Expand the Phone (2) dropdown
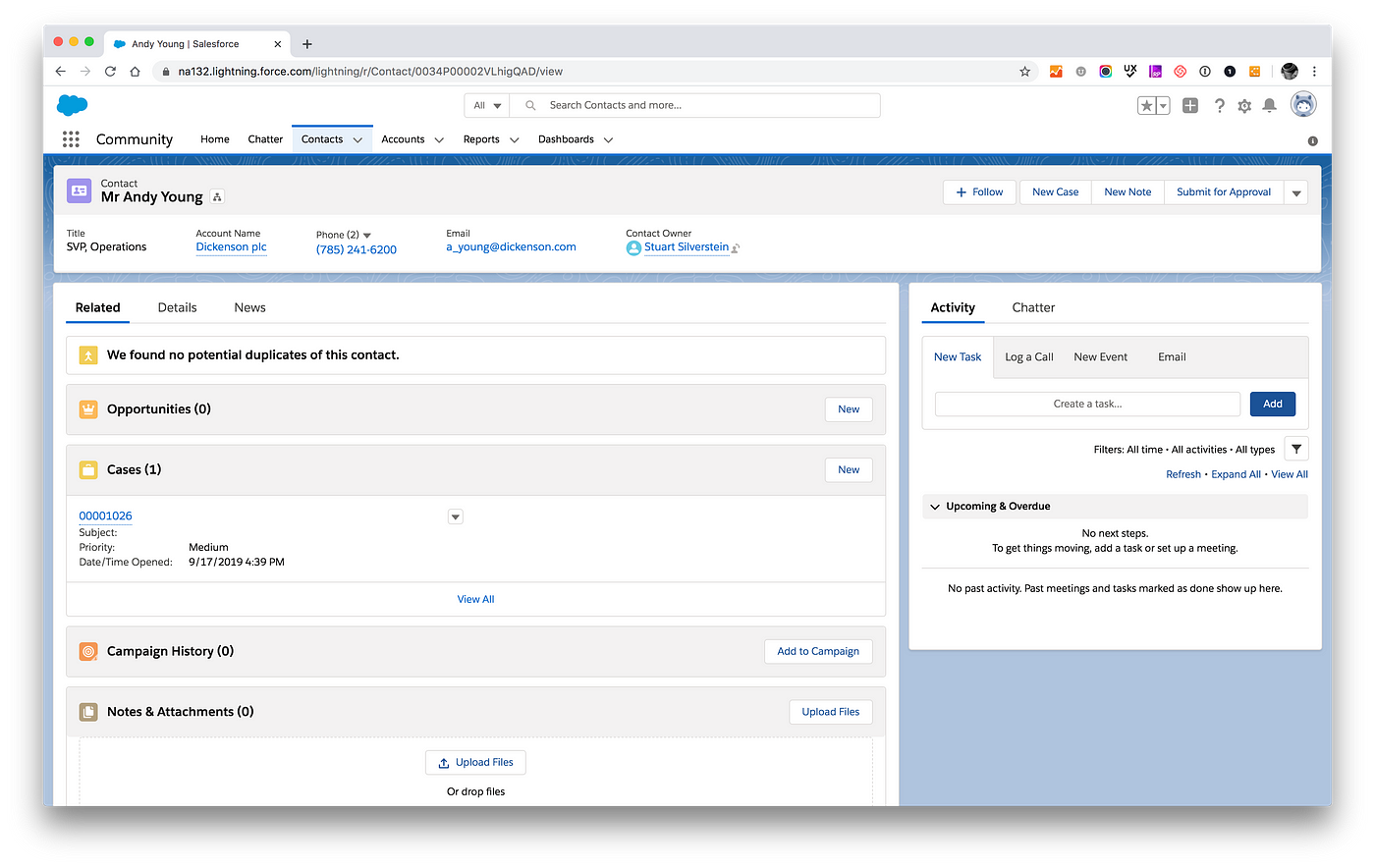1375x868 pixels. pyautogui.click(x=367, y=236)
